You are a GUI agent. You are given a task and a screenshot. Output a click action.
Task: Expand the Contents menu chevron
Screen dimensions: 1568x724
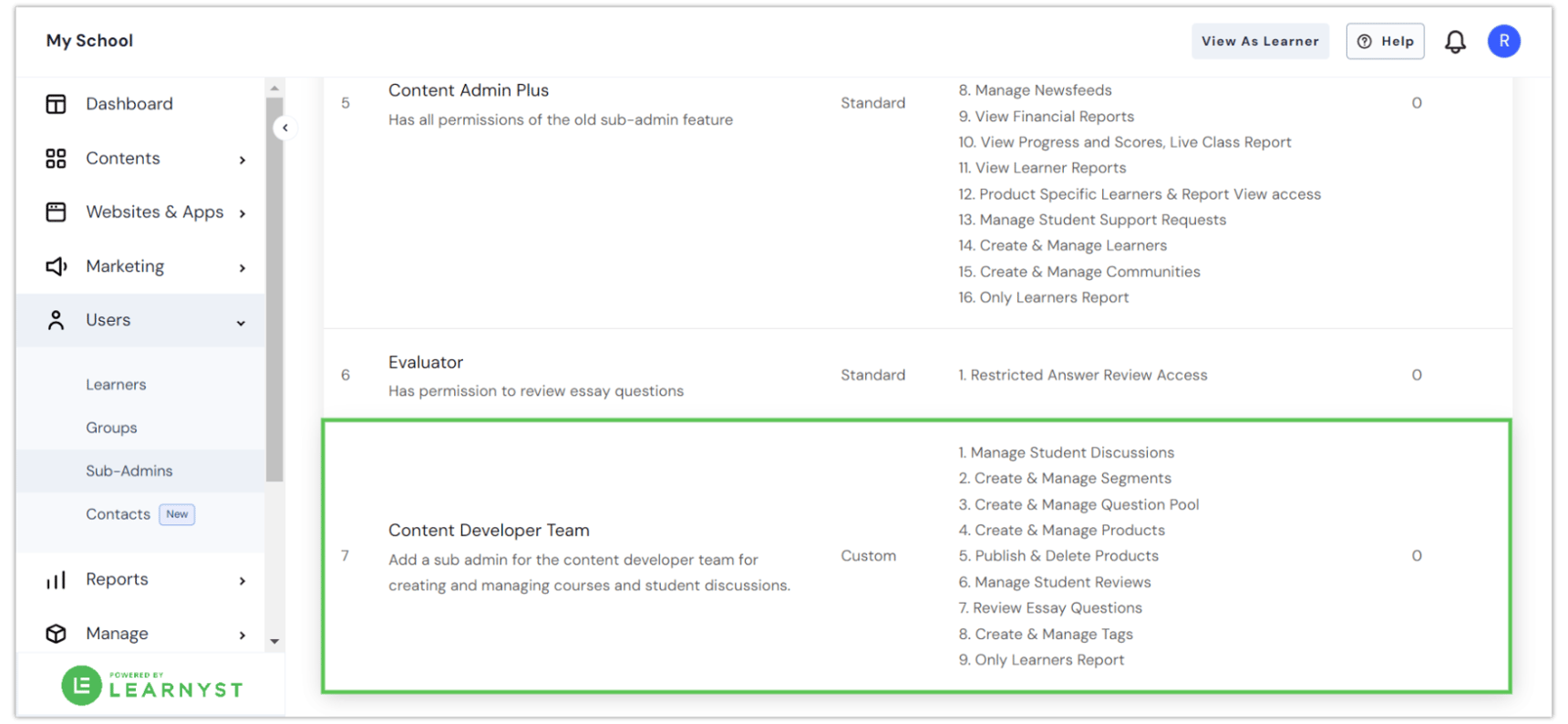point(242,159)
